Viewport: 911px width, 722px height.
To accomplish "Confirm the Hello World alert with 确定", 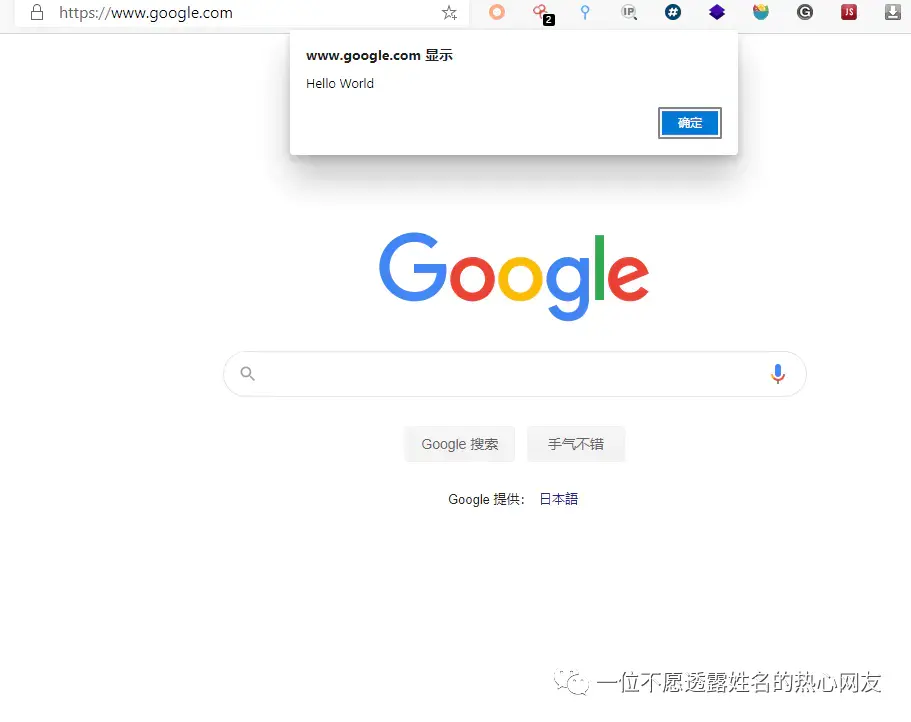I will point(690,123).
